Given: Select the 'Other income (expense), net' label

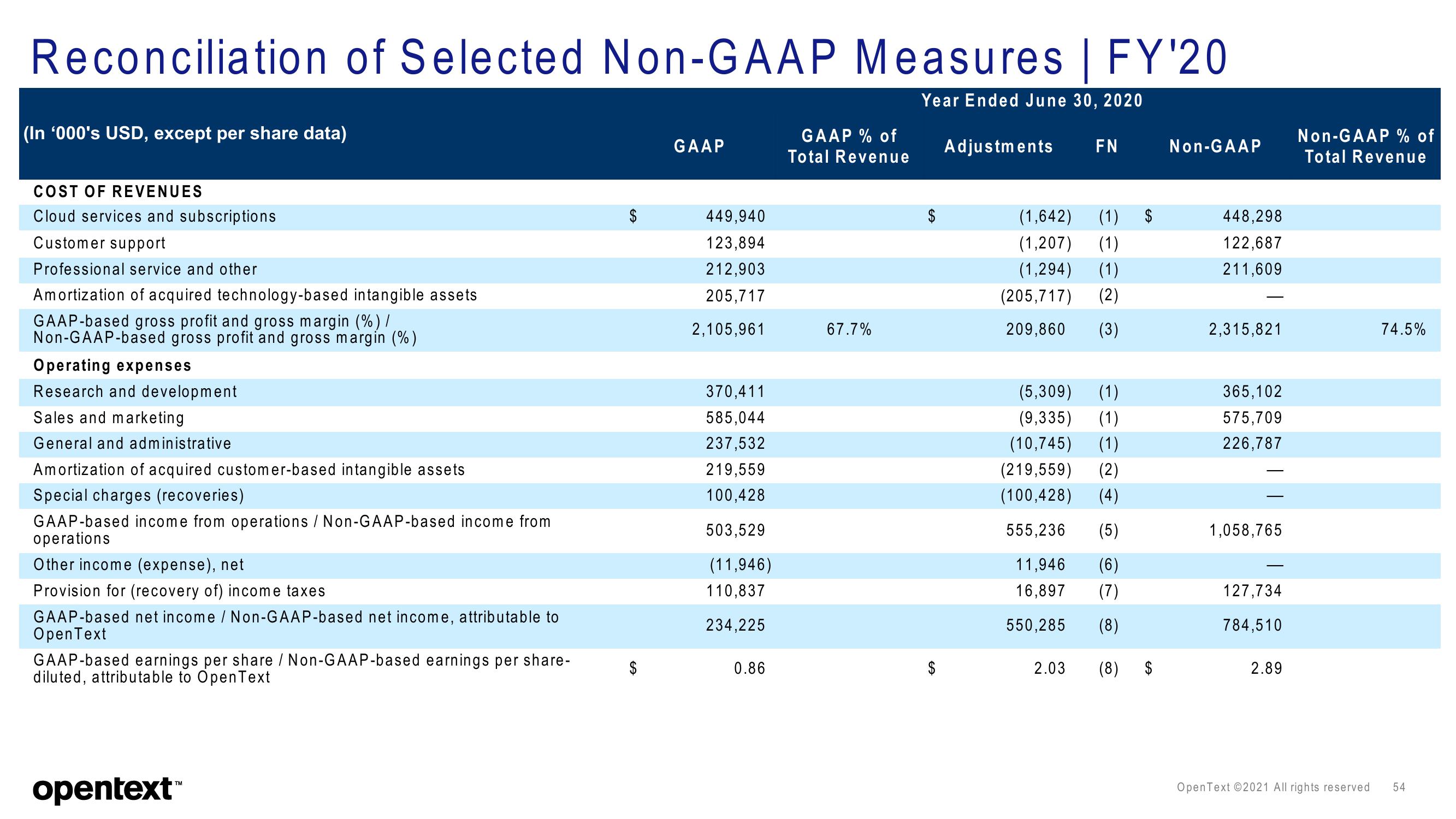Looking at the screenshot, I should point(139,565).
